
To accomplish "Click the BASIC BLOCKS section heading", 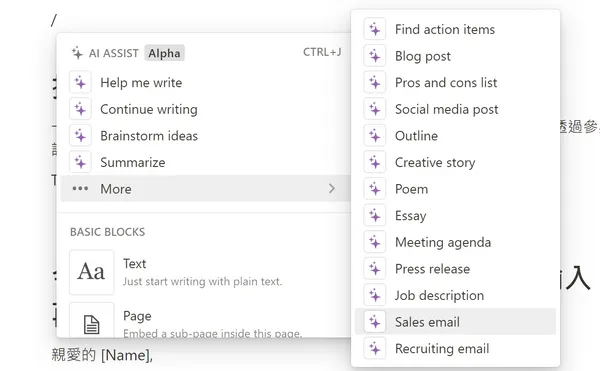I will click(108, 232).
